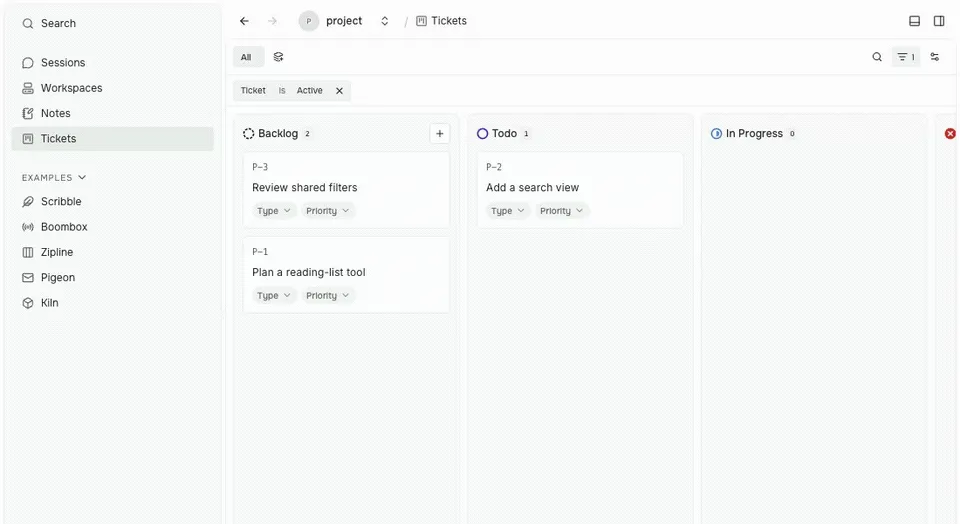This screenshot has width=960, height=524.
Task: Open the Scribble example
Action: 113,201
